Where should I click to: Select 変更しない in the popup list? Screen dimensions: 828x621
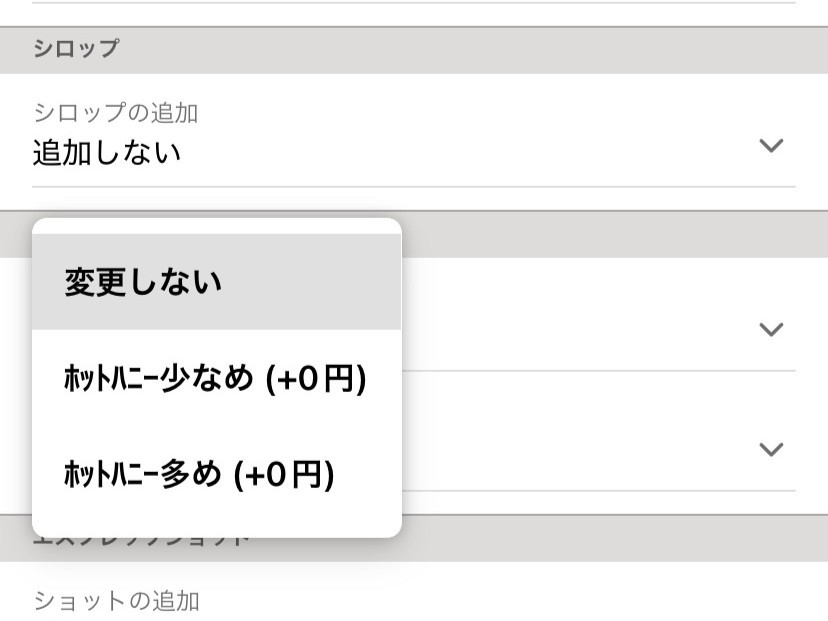143,283
